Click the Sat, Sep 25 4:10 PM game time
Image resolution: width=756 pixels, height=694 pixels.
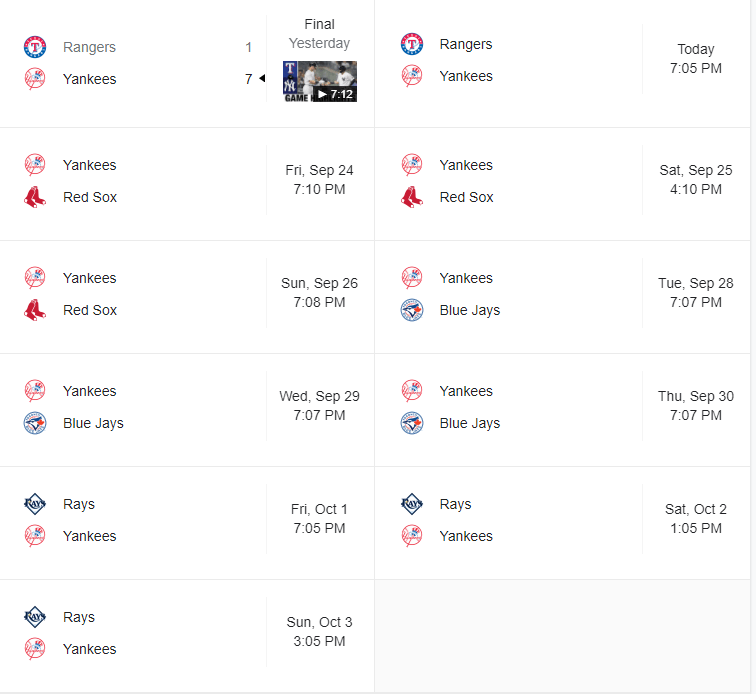coord(696,180)
